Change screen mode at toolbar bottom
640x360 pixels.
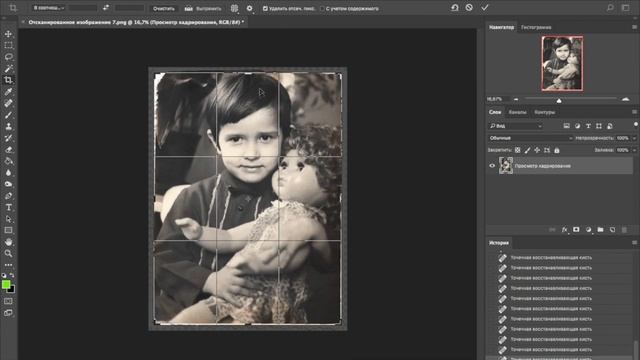click(8, 313)
